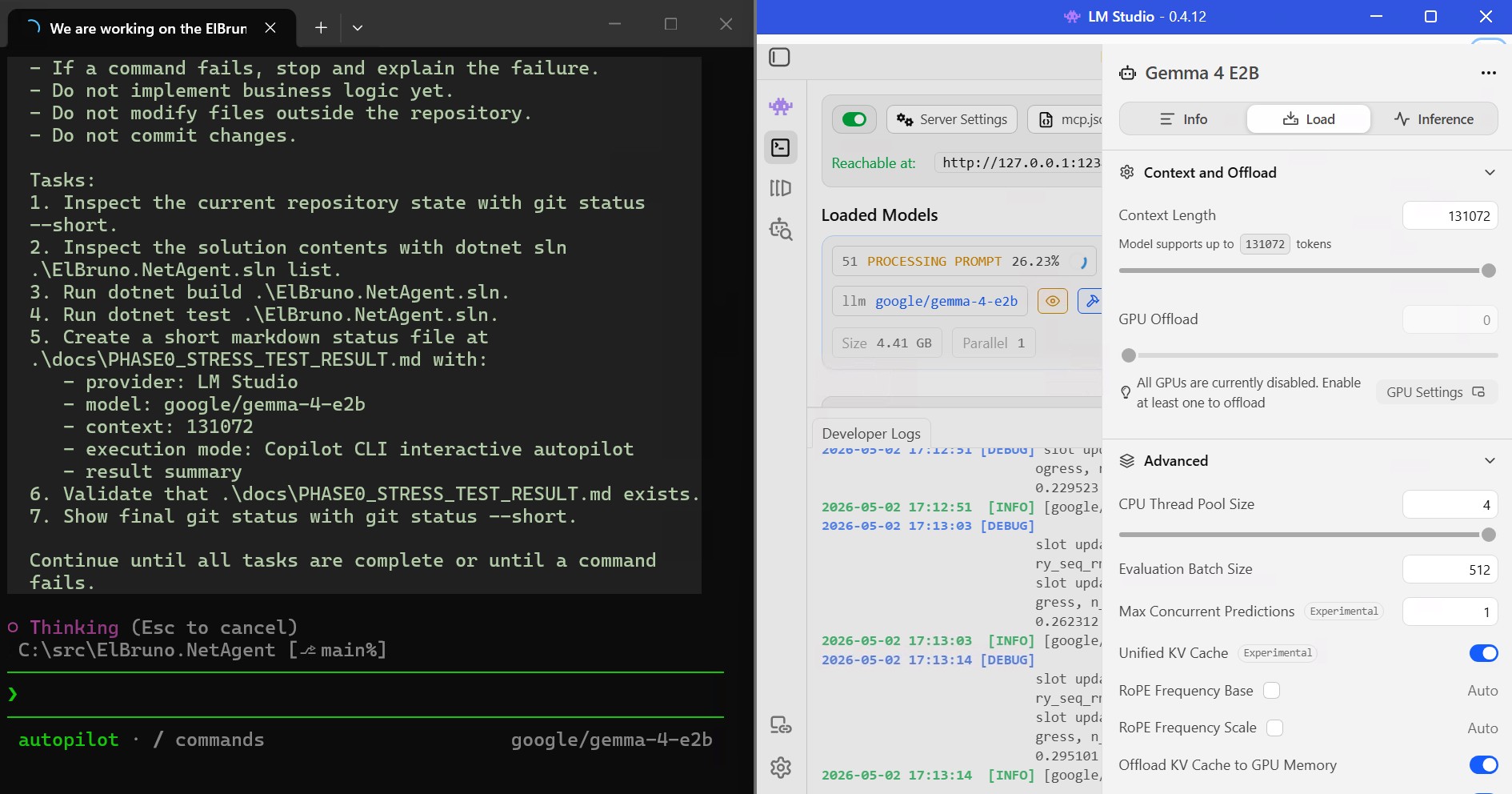
Task: Click the processing prompt spinner icon
Action: 1083,262
